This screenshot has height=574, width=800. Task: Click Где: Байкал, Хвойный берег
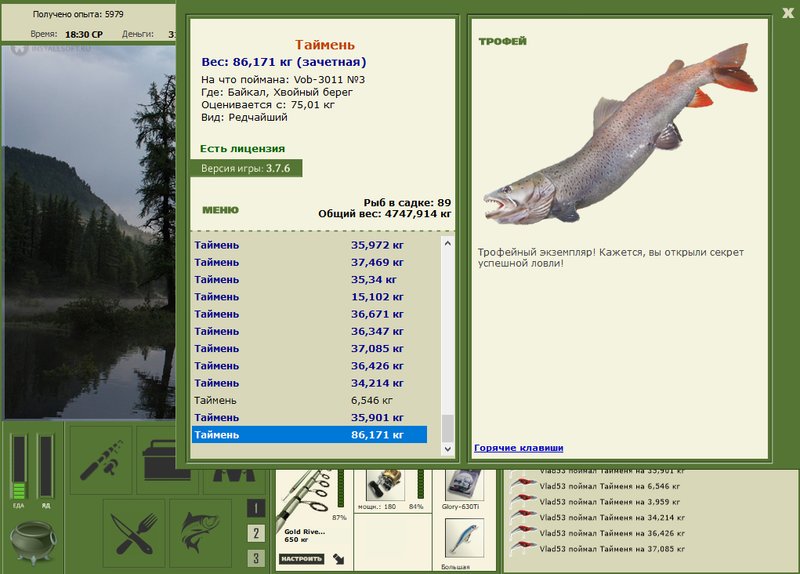(x=277, y=92)
